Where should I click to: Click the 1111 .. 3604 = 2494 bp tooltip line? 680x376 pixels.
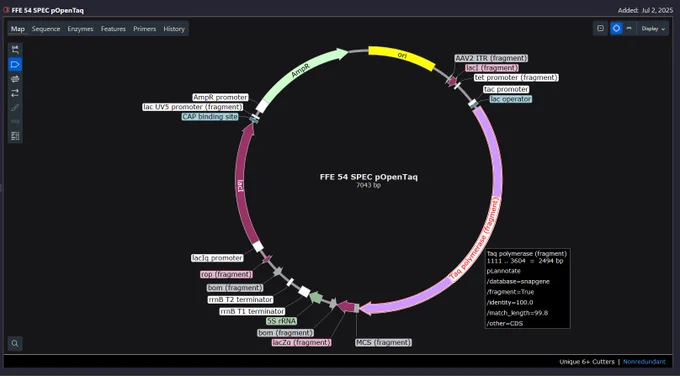click(525, 261)
